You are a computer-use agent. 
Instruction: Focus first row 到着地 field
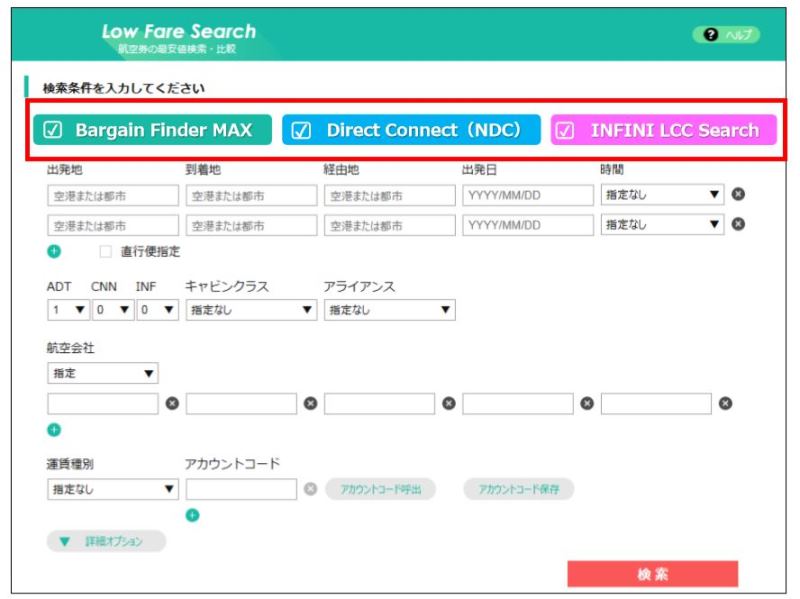click(x=252, y=195)
